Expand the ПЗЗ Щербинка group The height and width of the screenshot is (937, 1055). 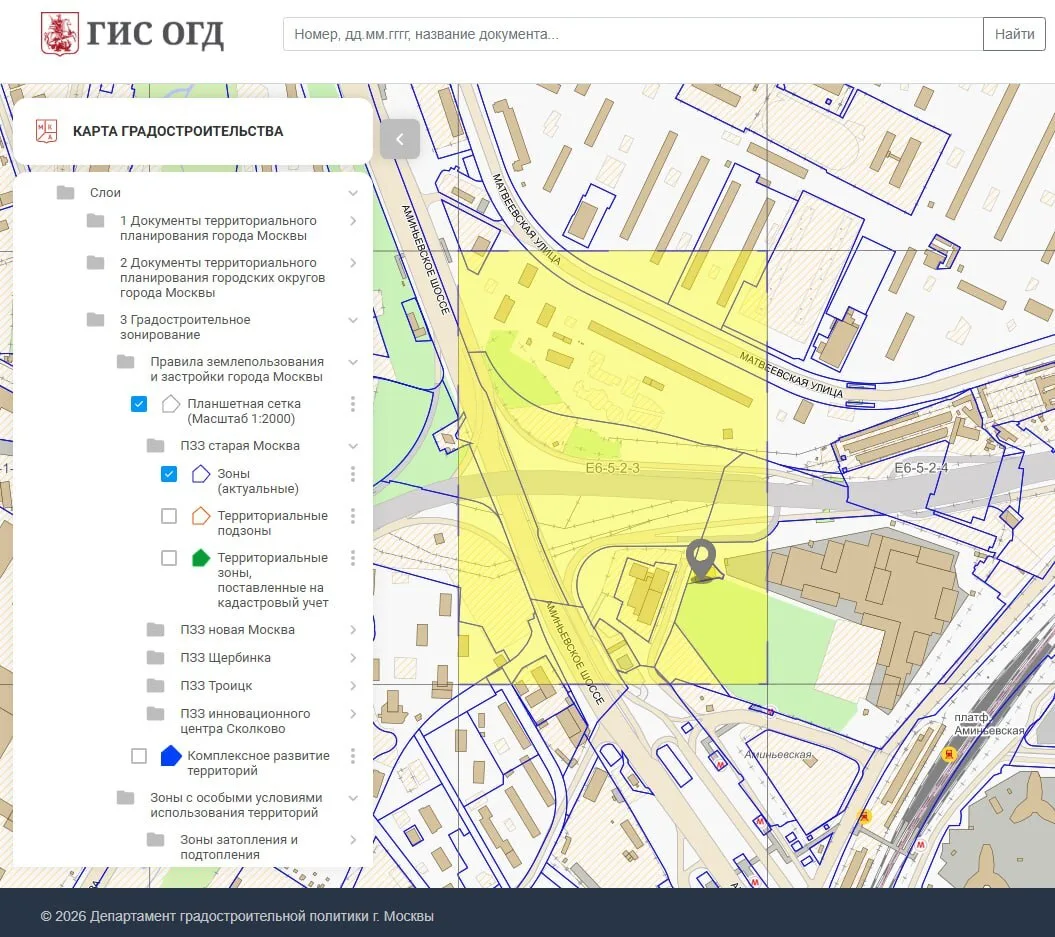point(353,658)
